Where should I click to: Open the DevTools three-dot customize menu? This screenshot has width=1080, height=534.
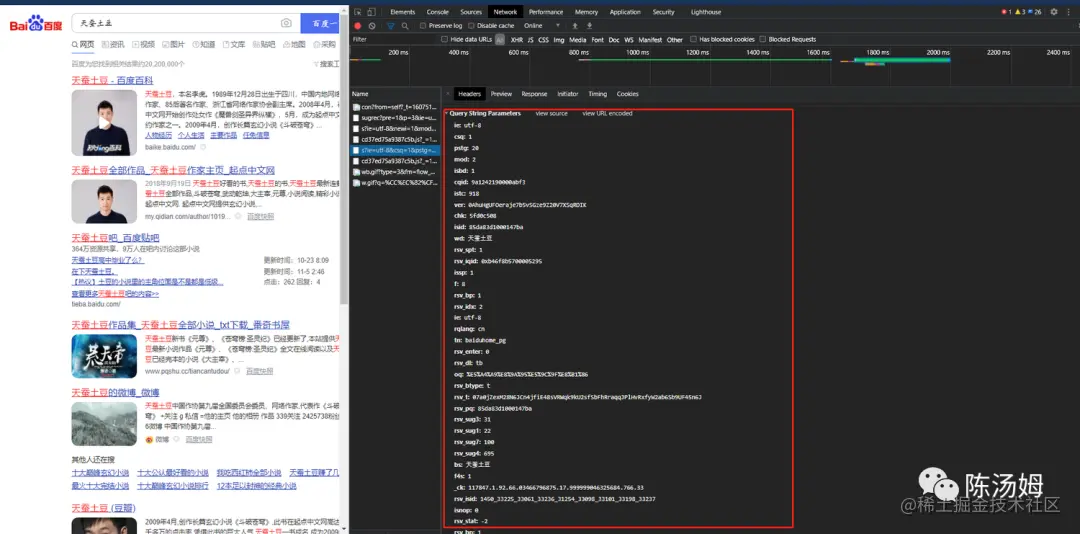coord(1067,12)
